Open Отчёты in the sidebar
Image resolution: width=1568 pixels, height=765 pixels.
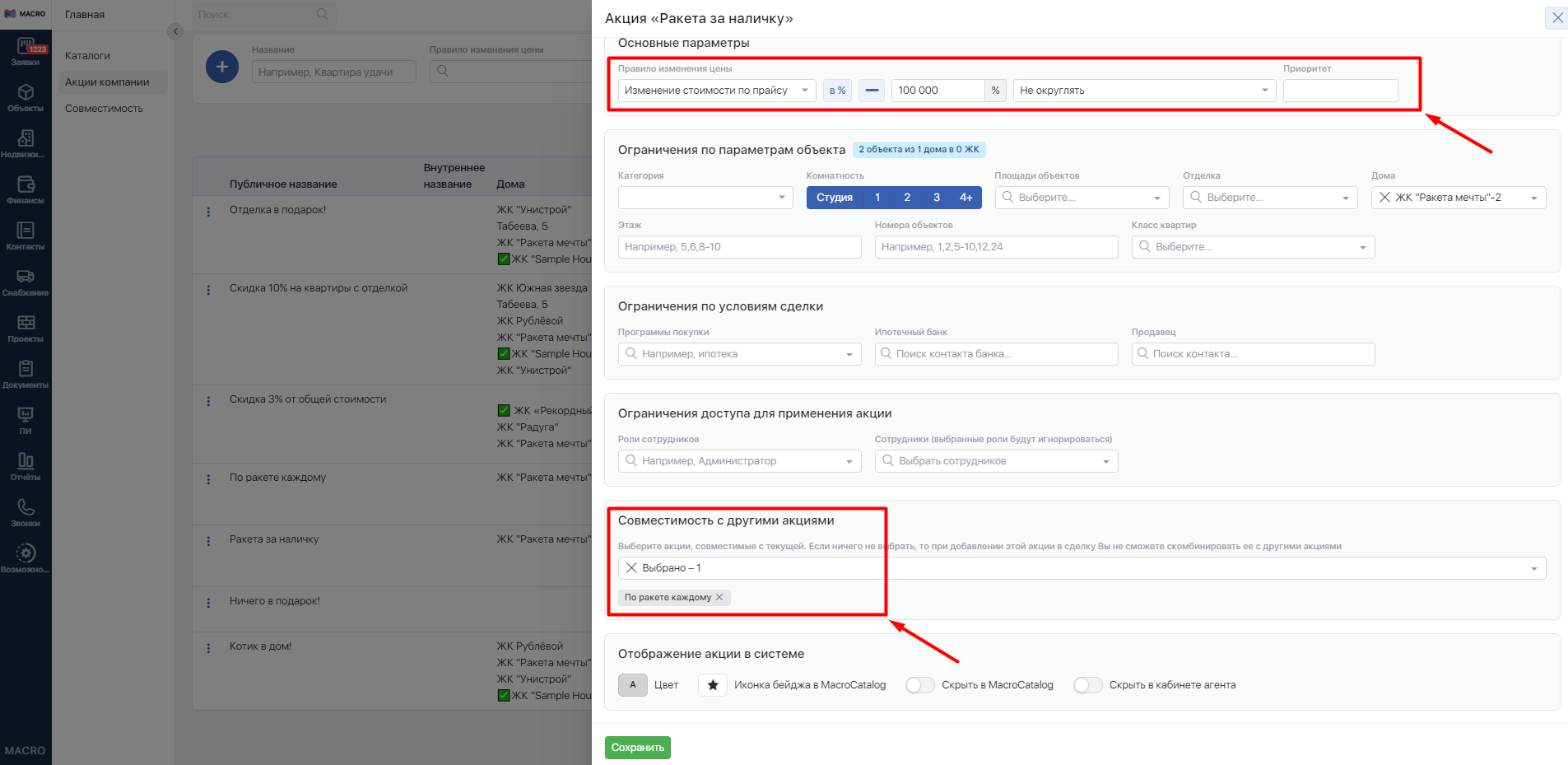26,466
